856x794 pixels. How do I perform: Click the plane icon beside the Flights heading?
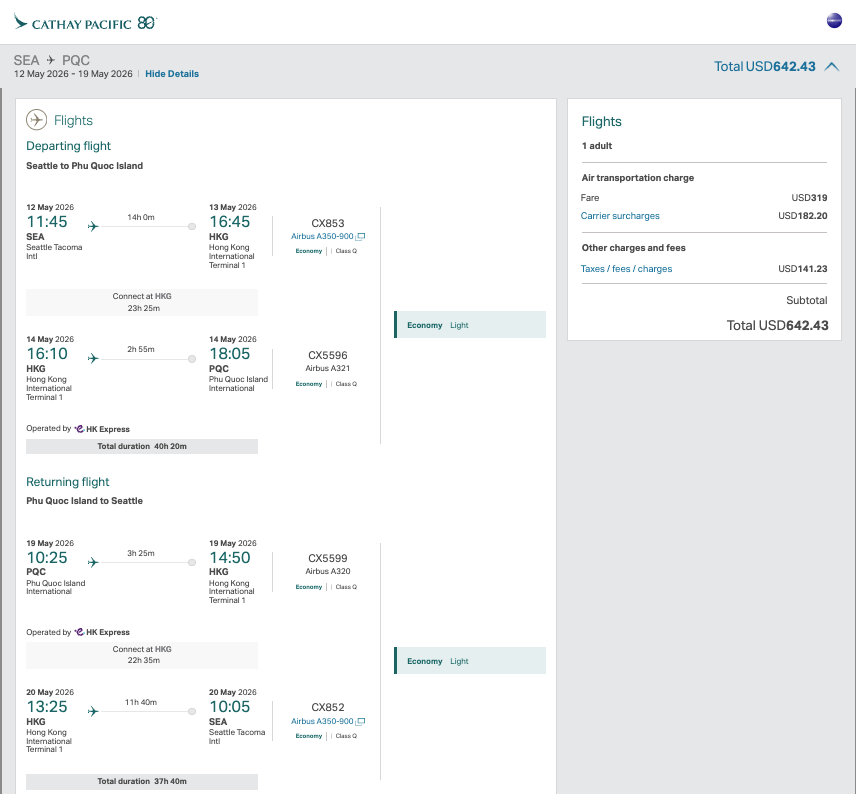[37, 120]
